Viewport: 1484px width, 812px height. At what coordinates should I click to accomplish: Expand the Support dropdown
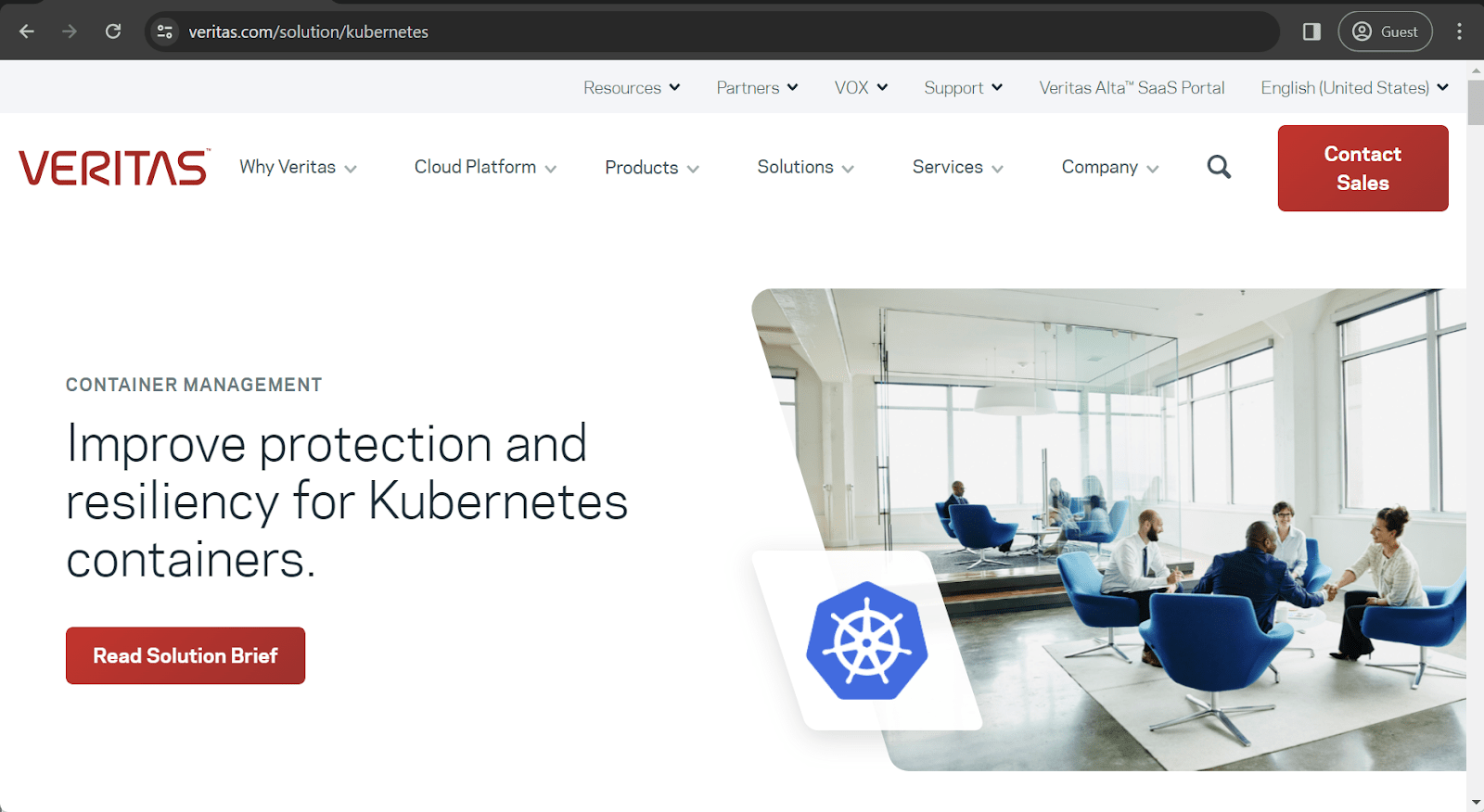coord(963,87)
